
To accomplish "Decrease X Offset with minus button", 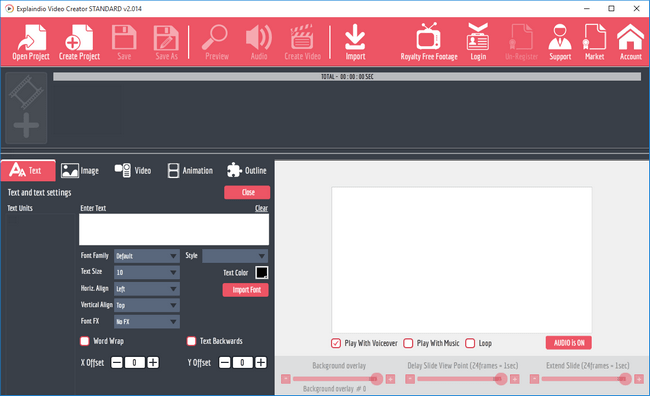I will point(116,362).
